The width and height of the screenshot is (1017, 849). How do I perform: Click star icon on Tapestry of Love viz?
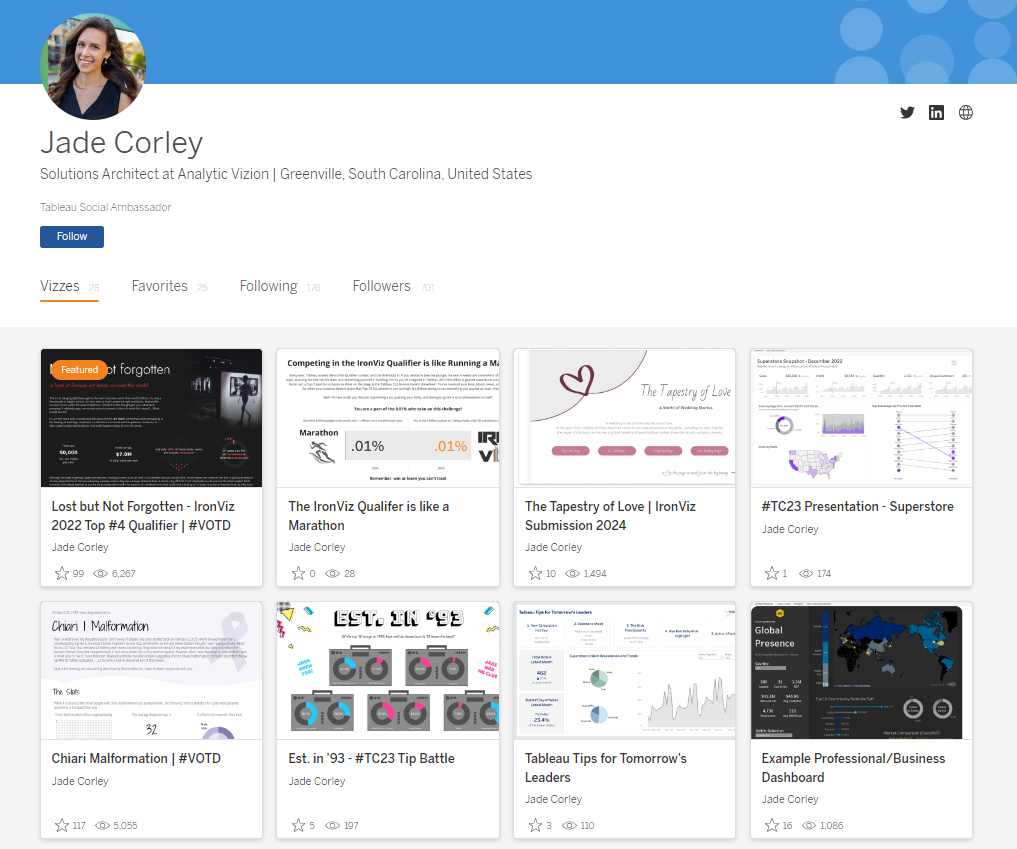[x=534, y=574]
